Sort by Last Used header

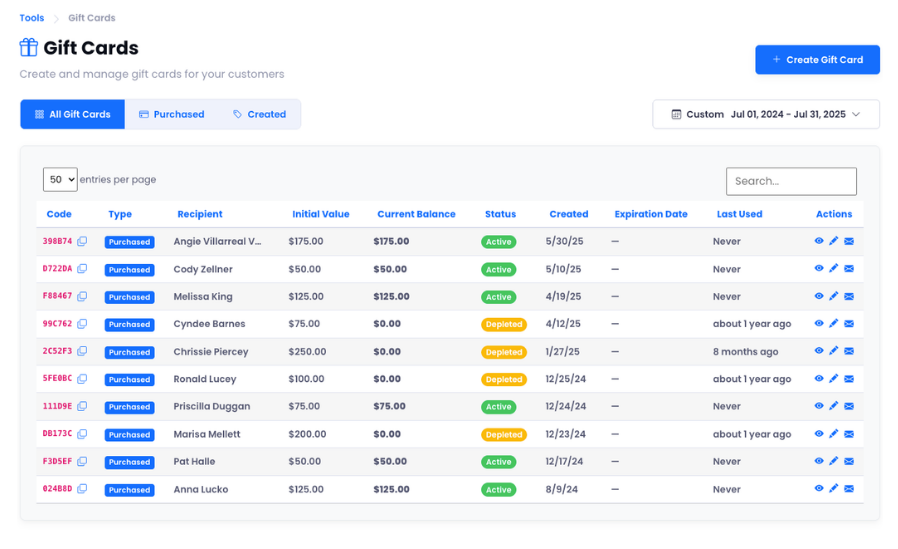[739, 214]
